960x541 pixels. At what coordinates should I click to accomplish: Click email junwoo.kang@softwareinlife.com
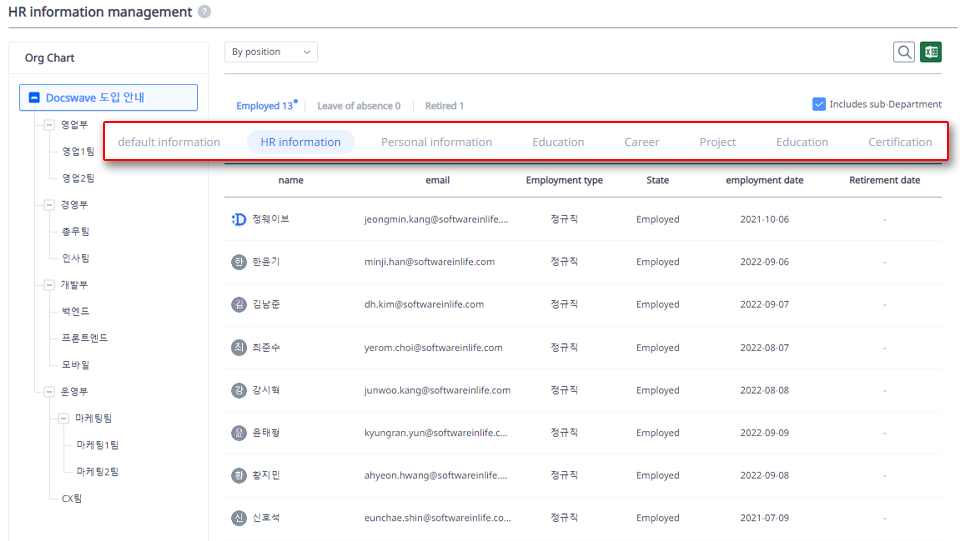tap(437, 390)
